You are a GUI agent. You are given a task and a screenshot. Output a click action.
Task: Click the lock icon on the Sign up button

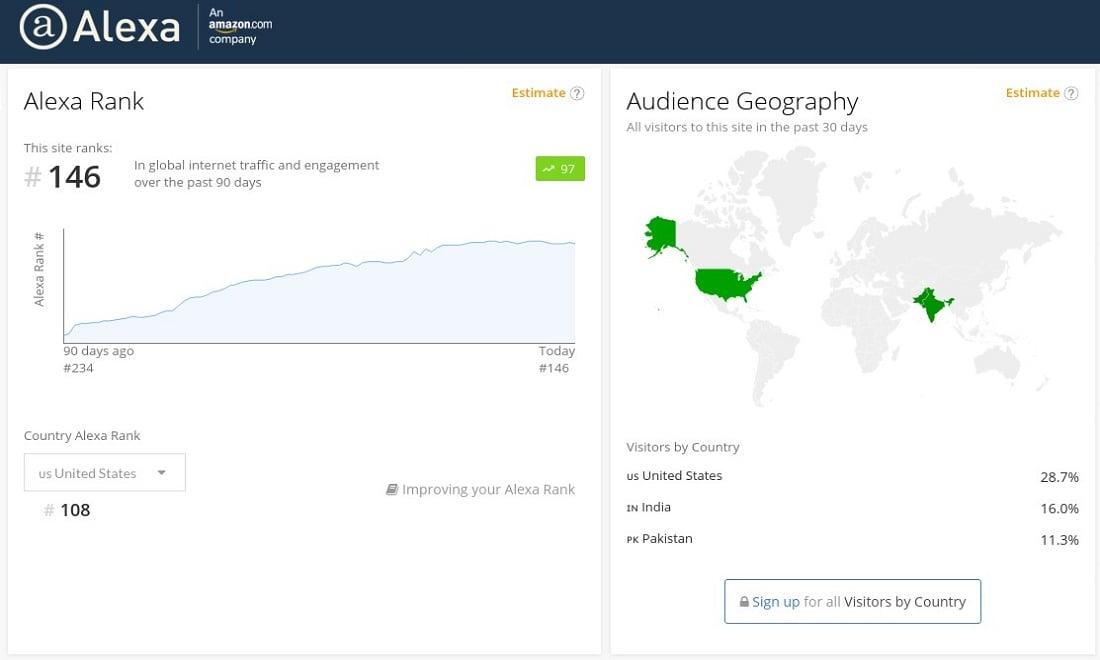coord(743,601)
